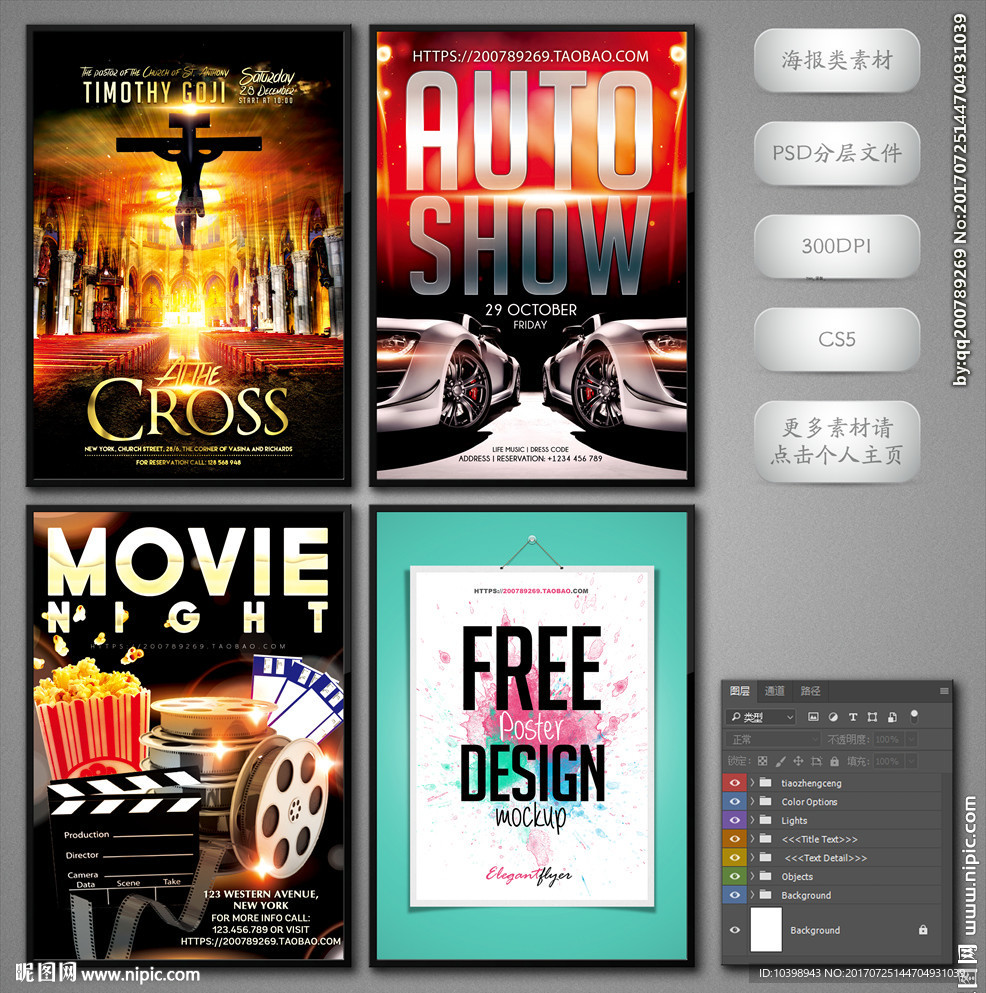Screen dimensions: 986x993
Task: Hide the <<<Text Detail>>> group via eye icon
Action: click(x=735, y=857)
